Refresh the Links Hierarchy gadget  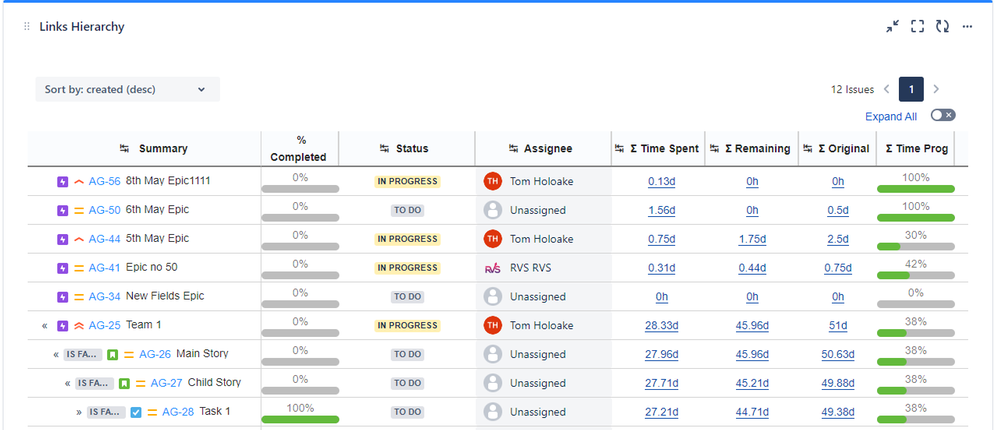click(x=942, y=26)
